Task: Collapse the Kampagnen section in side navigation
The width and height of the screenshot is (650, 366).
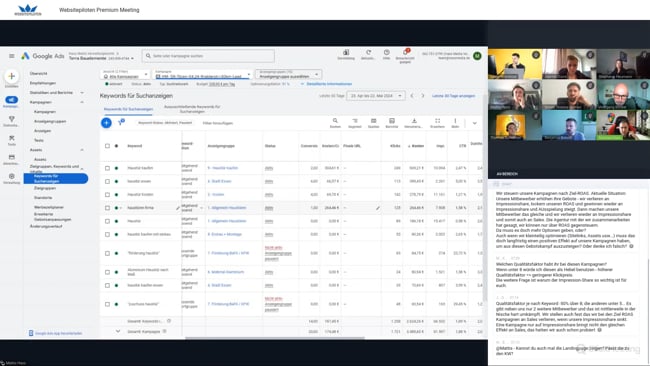Action: pos(82,102)
